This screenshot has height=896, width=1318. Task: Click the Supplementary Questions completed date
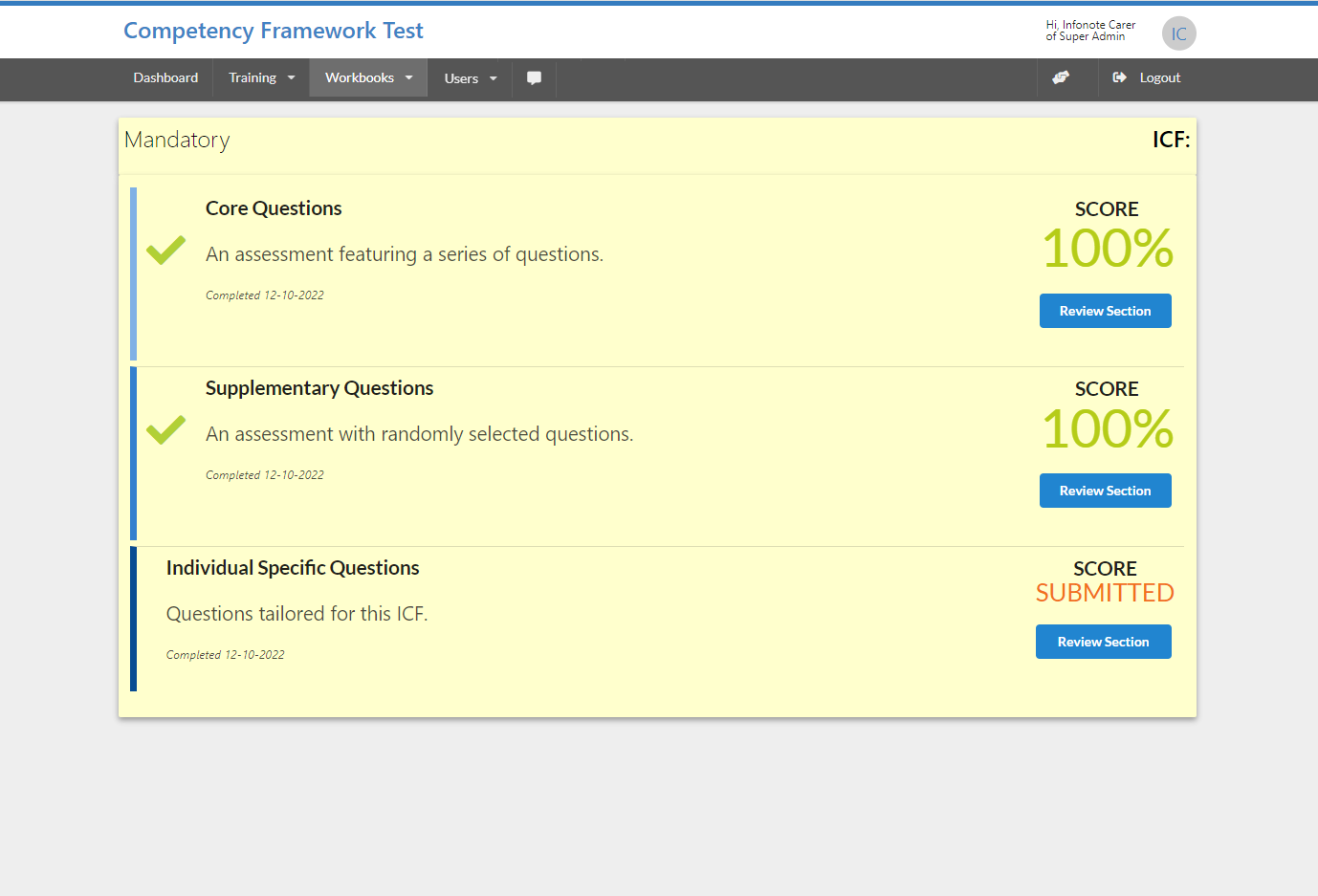click(x=265, y=475)
